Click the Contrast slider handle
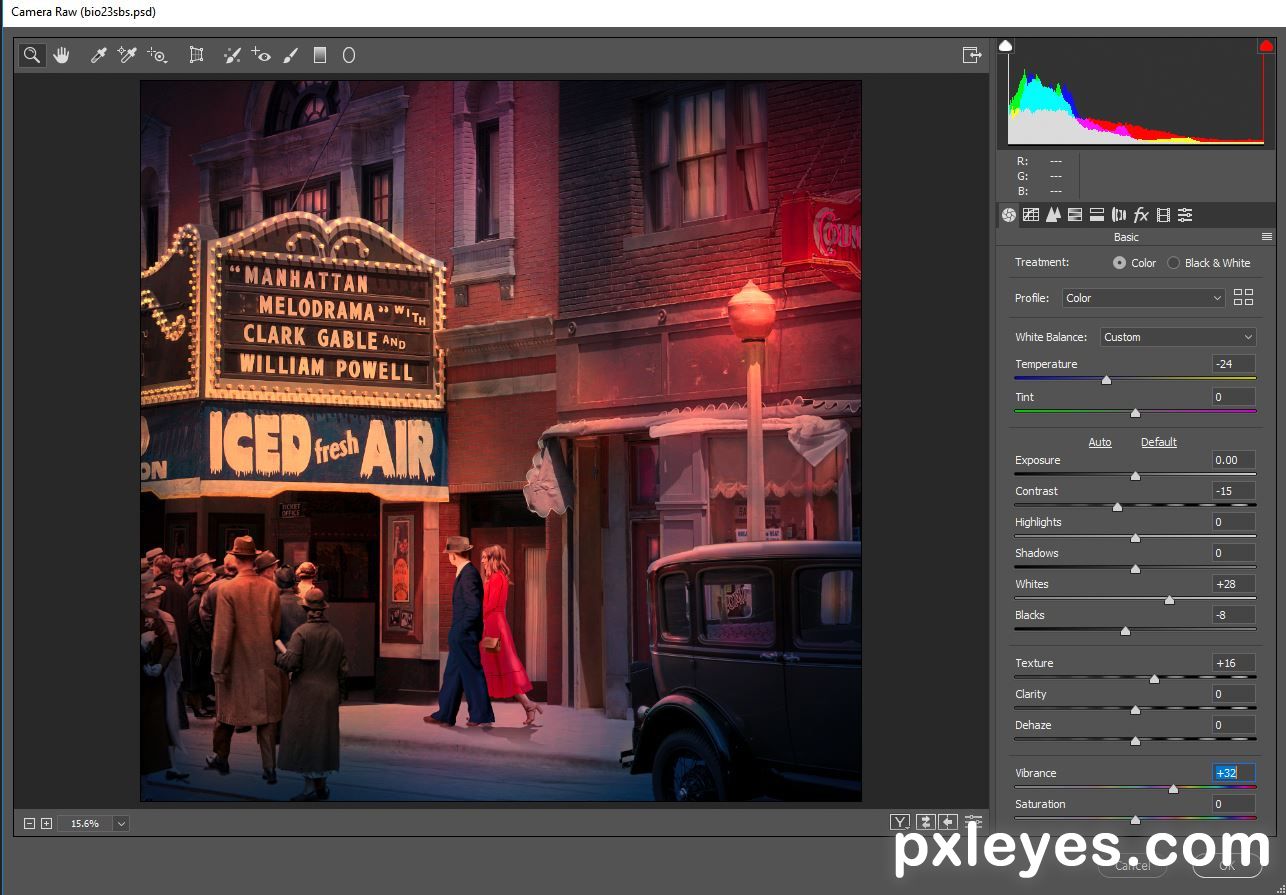Viewport: 1286px width, 895px height. pyautogui.click(x=1117, y=507)
